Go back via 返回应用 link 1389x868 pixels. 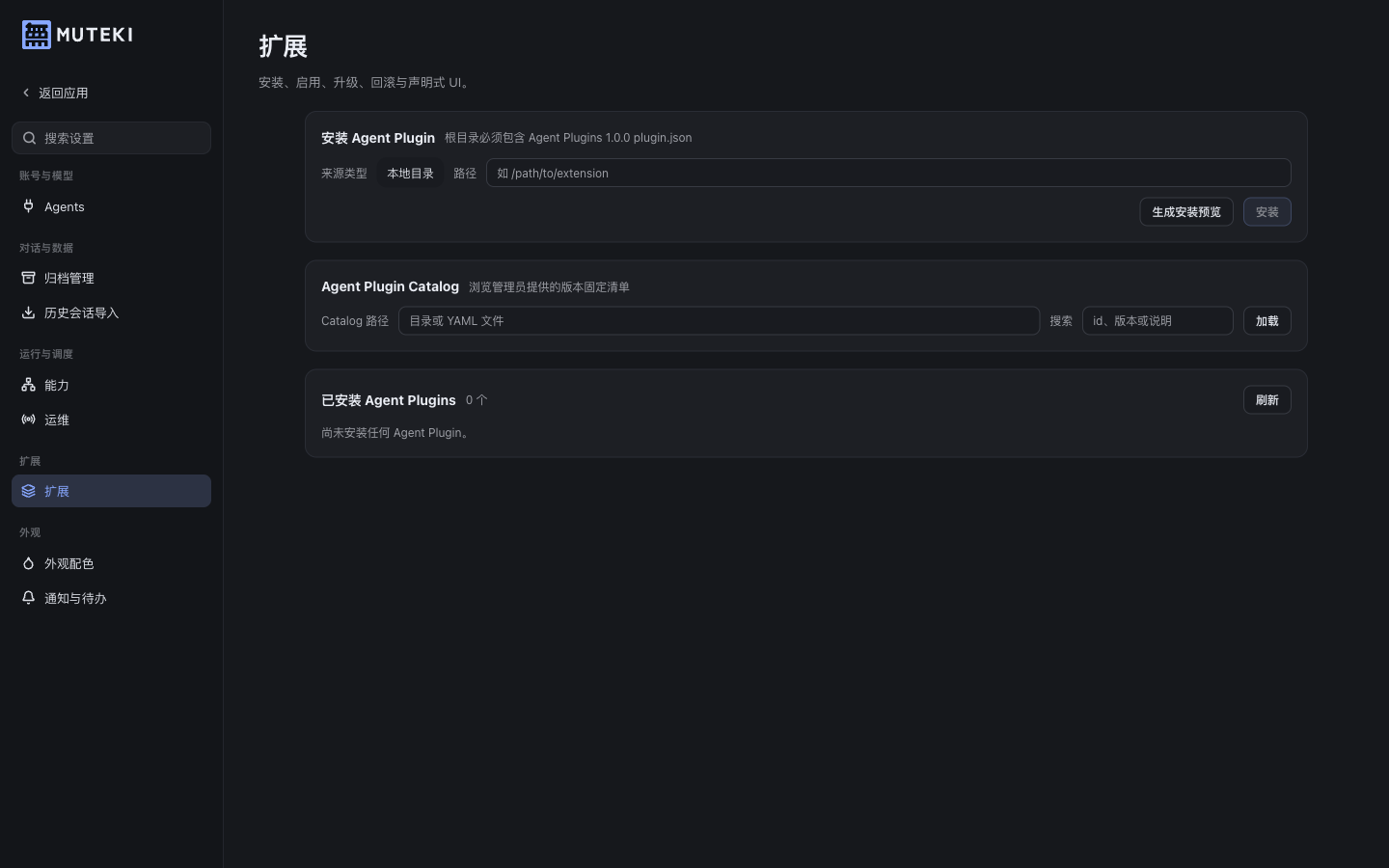(x=55, y=93)
